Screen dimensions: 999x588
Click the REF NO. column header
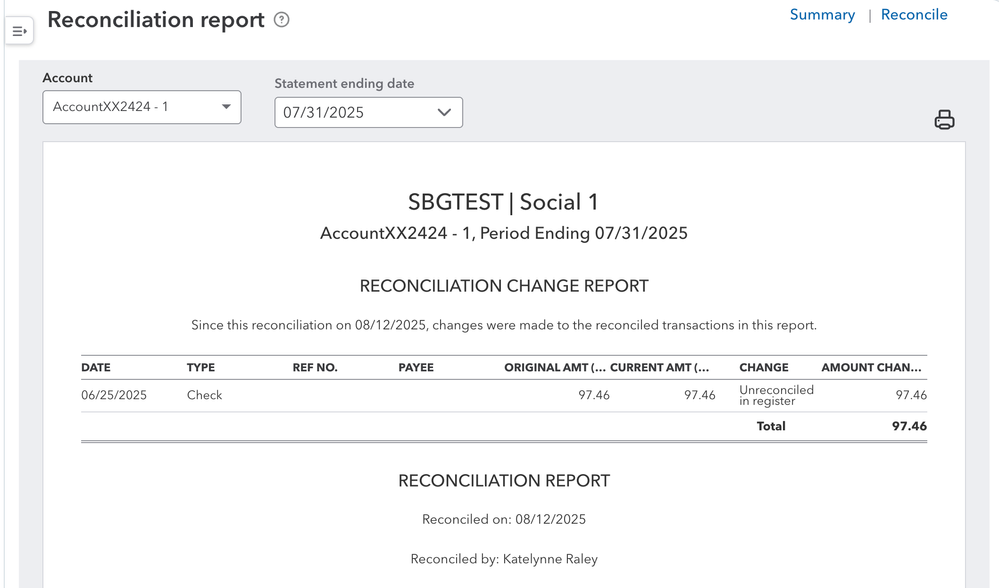tap(315, 368)
